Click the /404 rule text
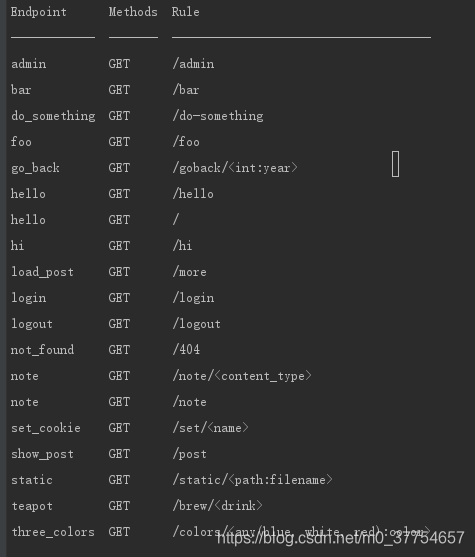The image size is (475, 557). click(186, 350)
